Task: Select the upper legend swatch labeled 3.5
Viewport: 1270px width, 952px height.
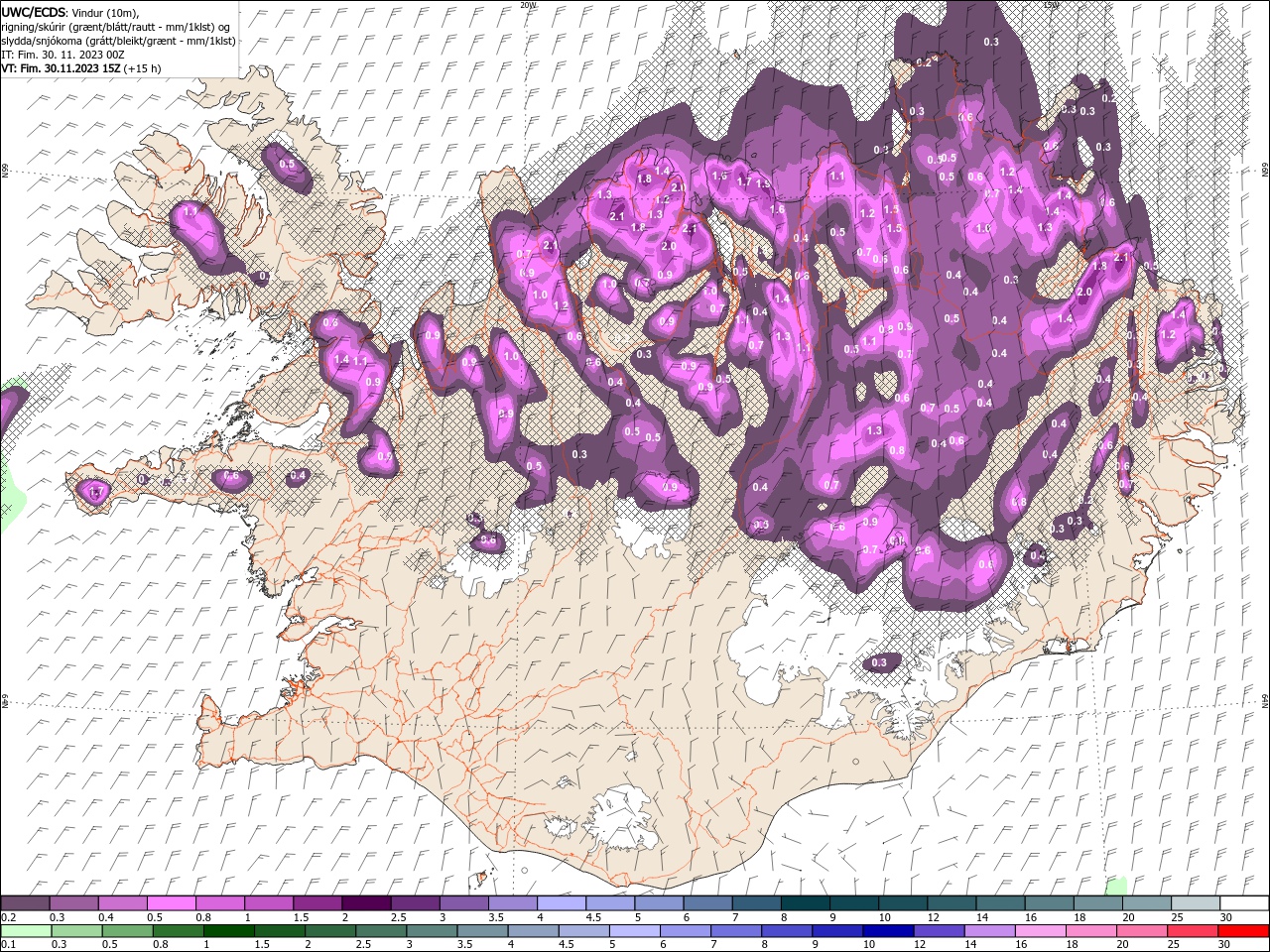Action: (x=511, y=903)
